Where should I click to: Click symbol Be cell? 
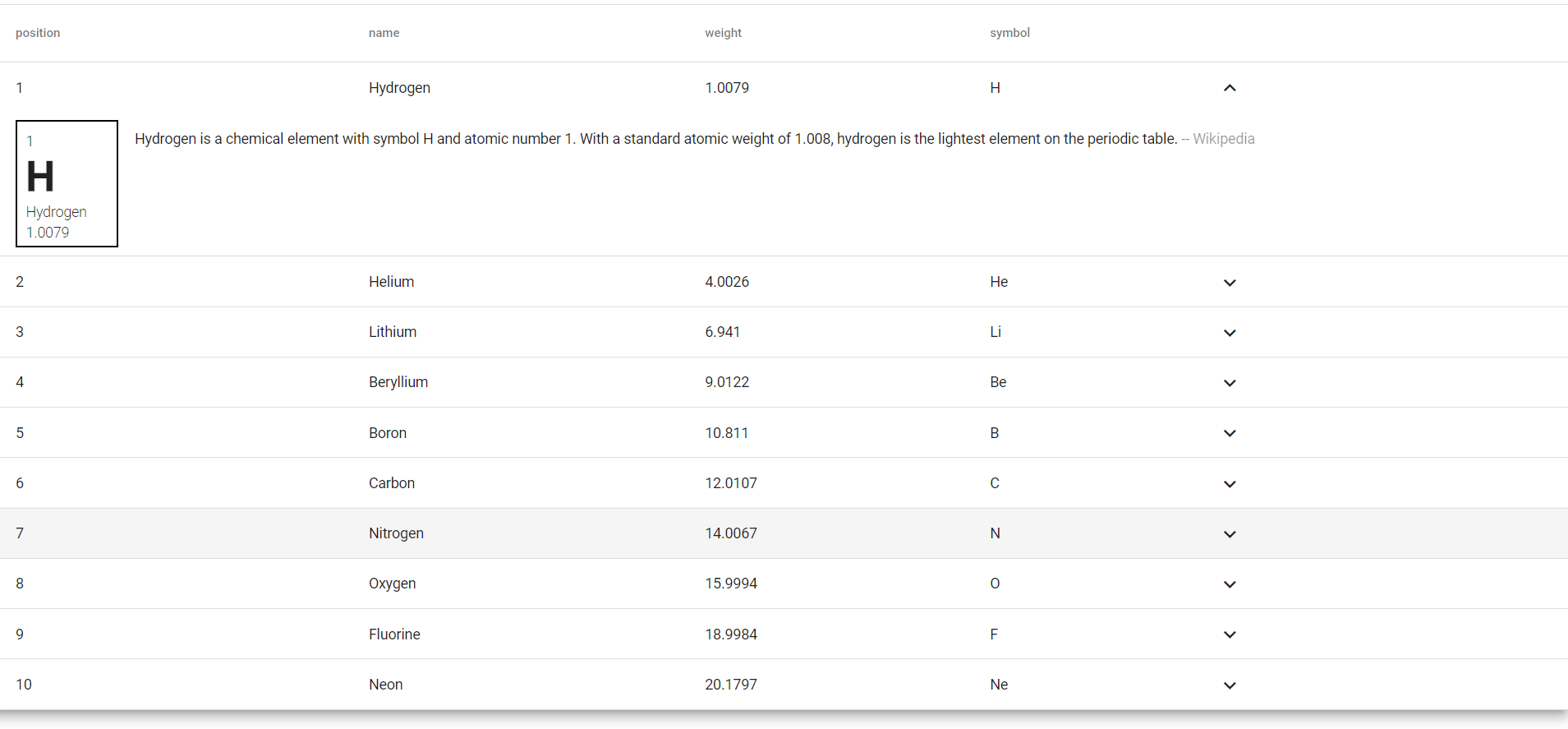click(998, 382)
